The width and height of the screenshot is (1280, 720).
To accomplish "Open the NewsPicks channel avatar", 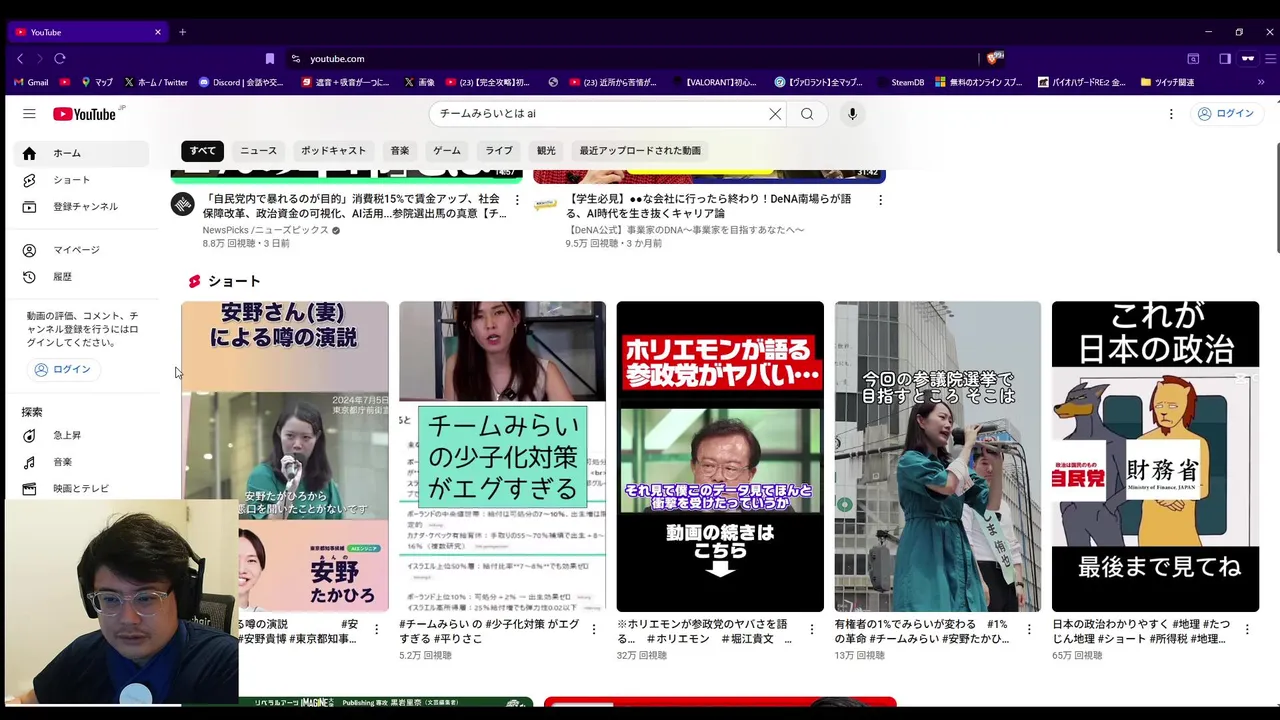I will [x=182, y=205].
